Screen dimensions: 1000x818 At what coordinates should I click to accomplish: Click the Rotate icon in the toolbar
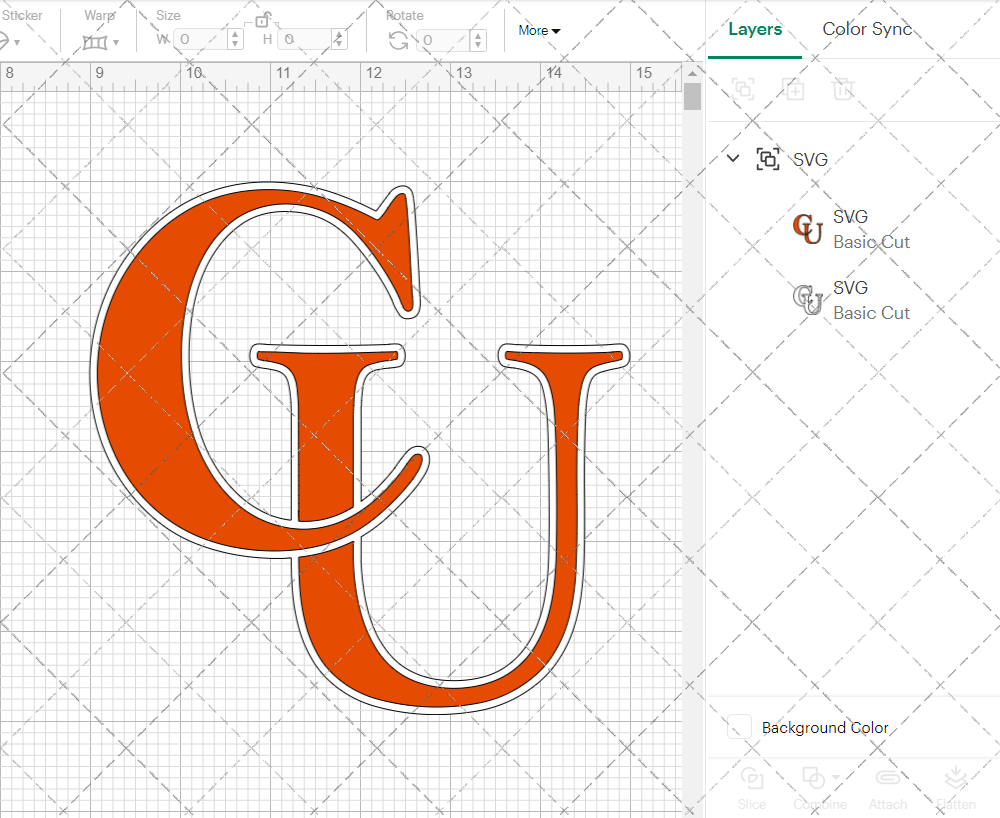pos(396,38)
